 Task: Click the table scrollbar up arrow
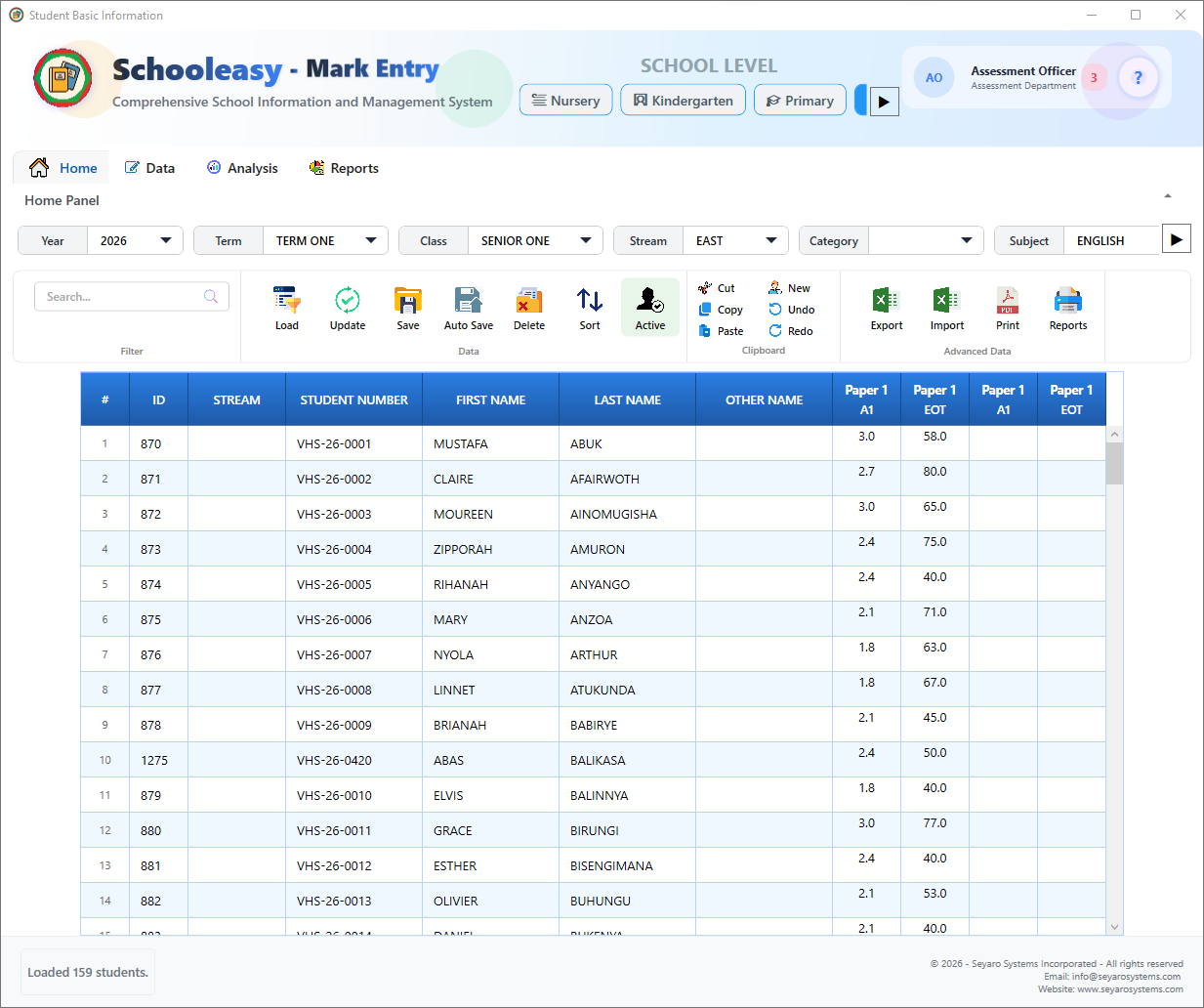click(x=1114, y=434)
